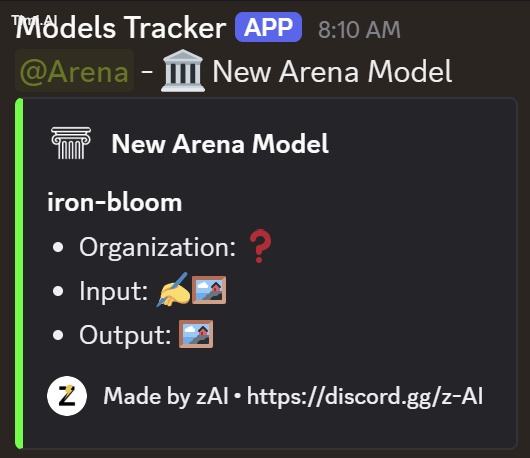Click the red question mark emoji

(x=260, y=247)
